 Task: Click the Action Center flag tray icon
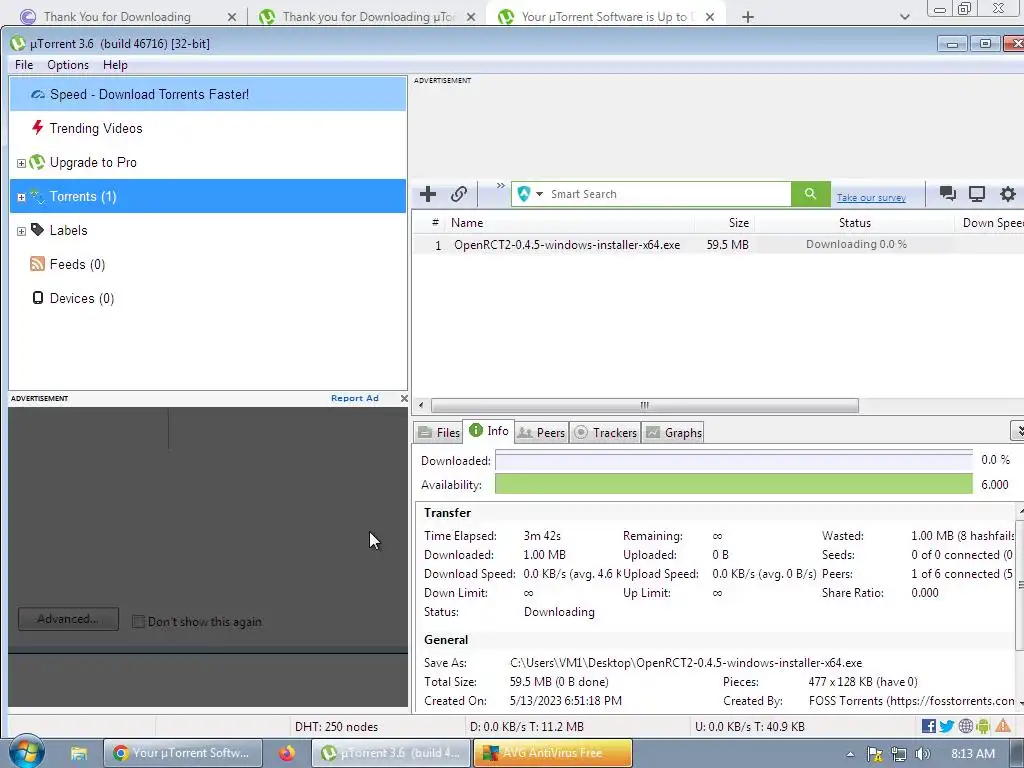click(874, 754)
